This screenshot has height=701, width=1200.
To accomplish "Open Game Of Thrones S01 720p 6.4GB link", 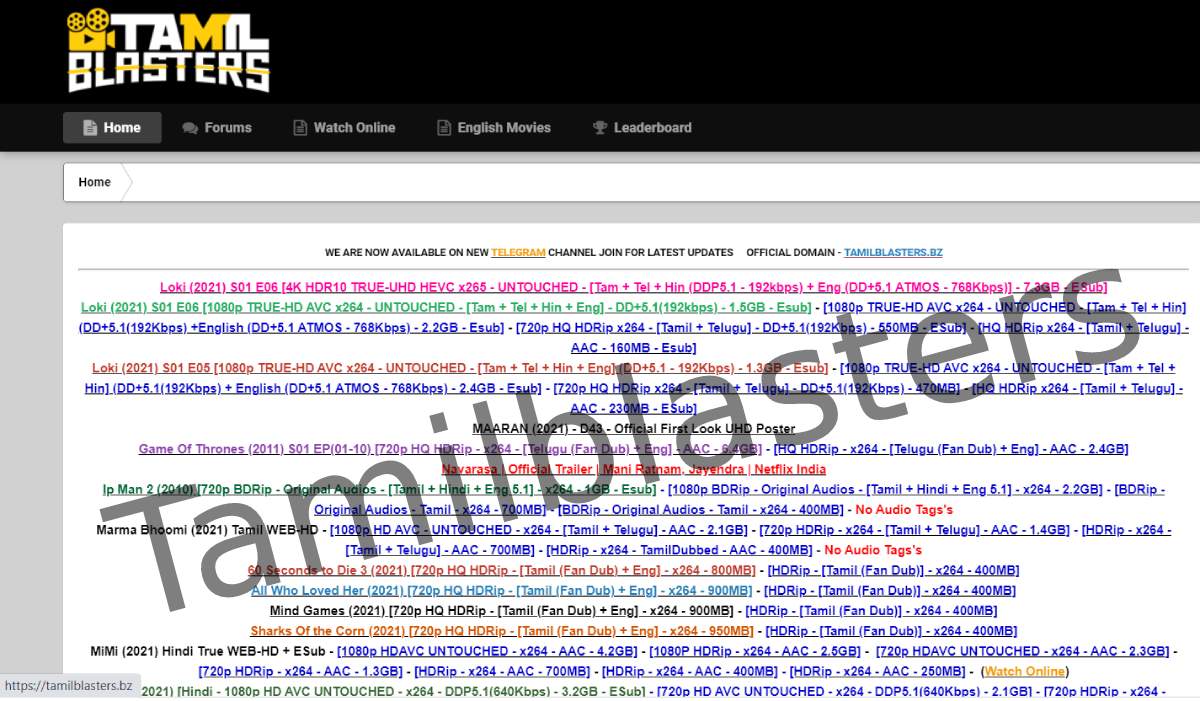I will point(452,449).
